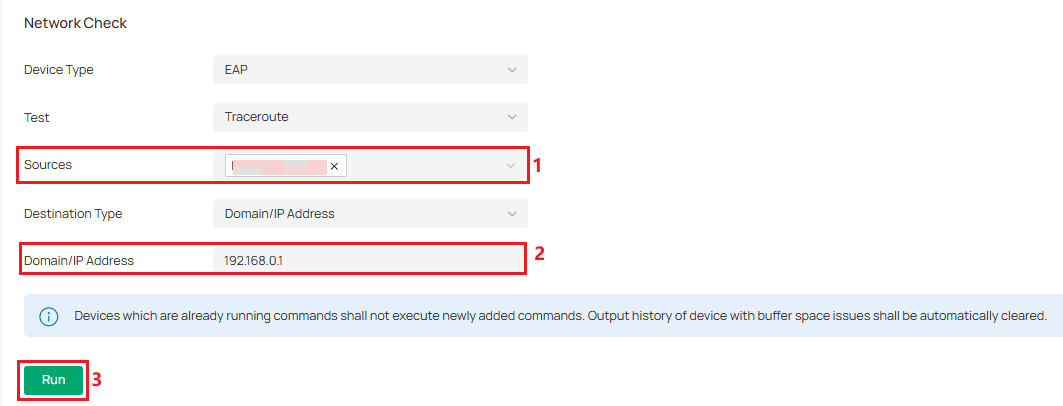Click the Test field label
Screen dimensions: 1063x406
pyautogui.click(x=37, y=117)
